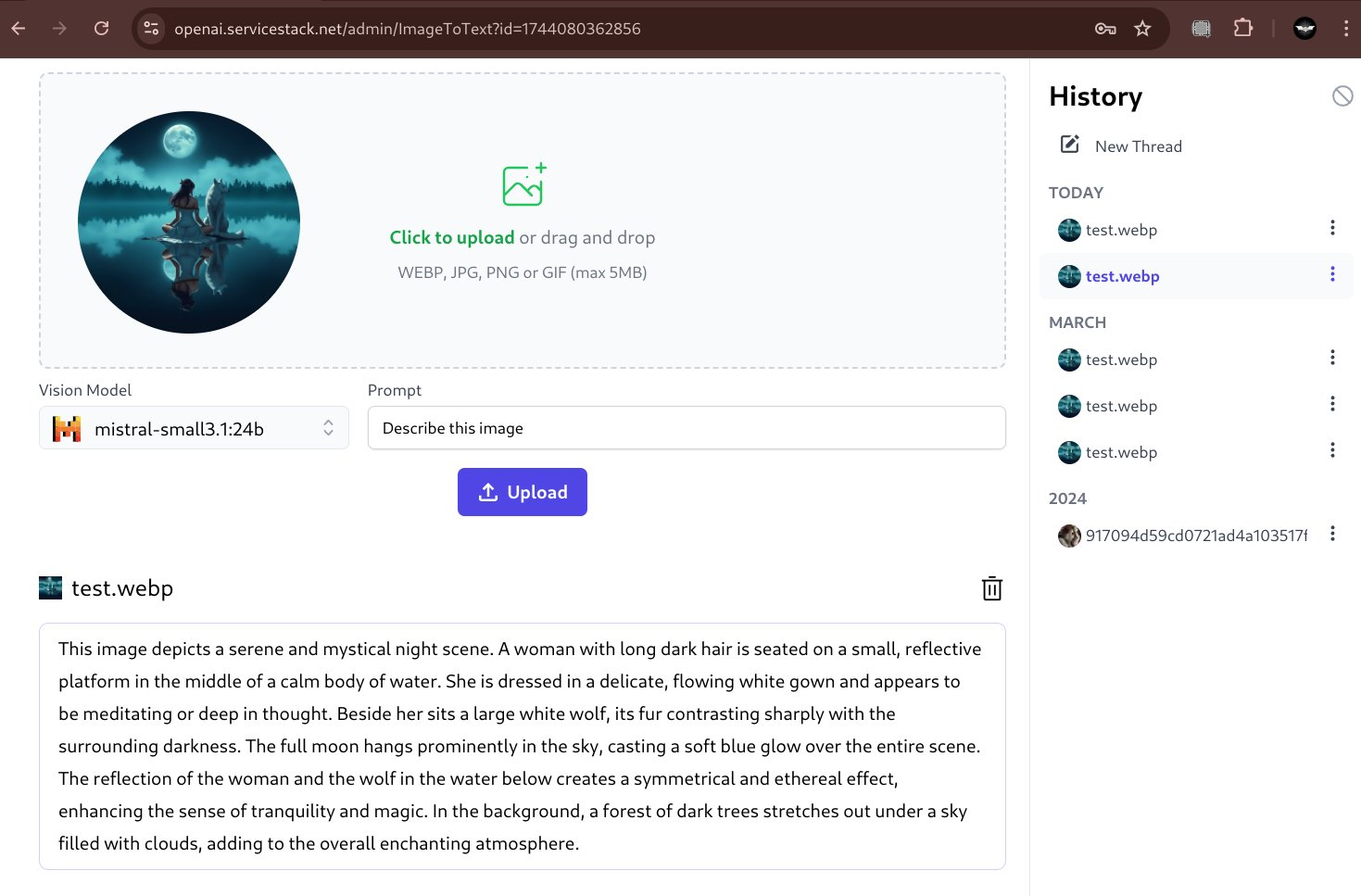The height and width of the screenshot is (896, 1361).
Task: Open the browser extensions puzzle icon
Action: 1242,29
